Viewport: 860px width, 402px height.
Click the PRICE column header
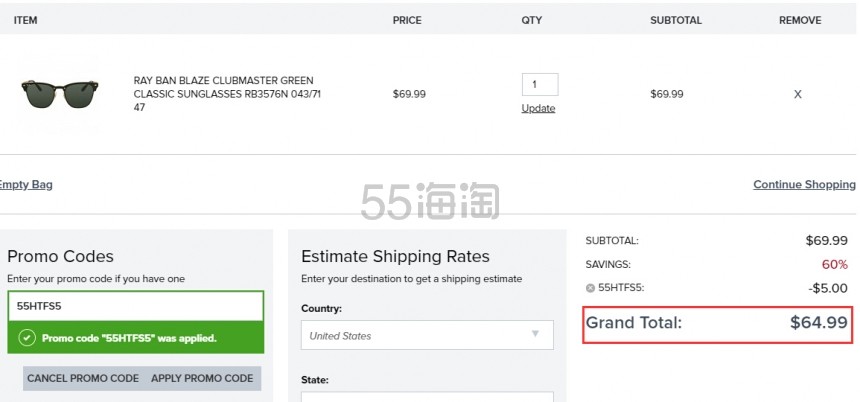coord(407,20)
